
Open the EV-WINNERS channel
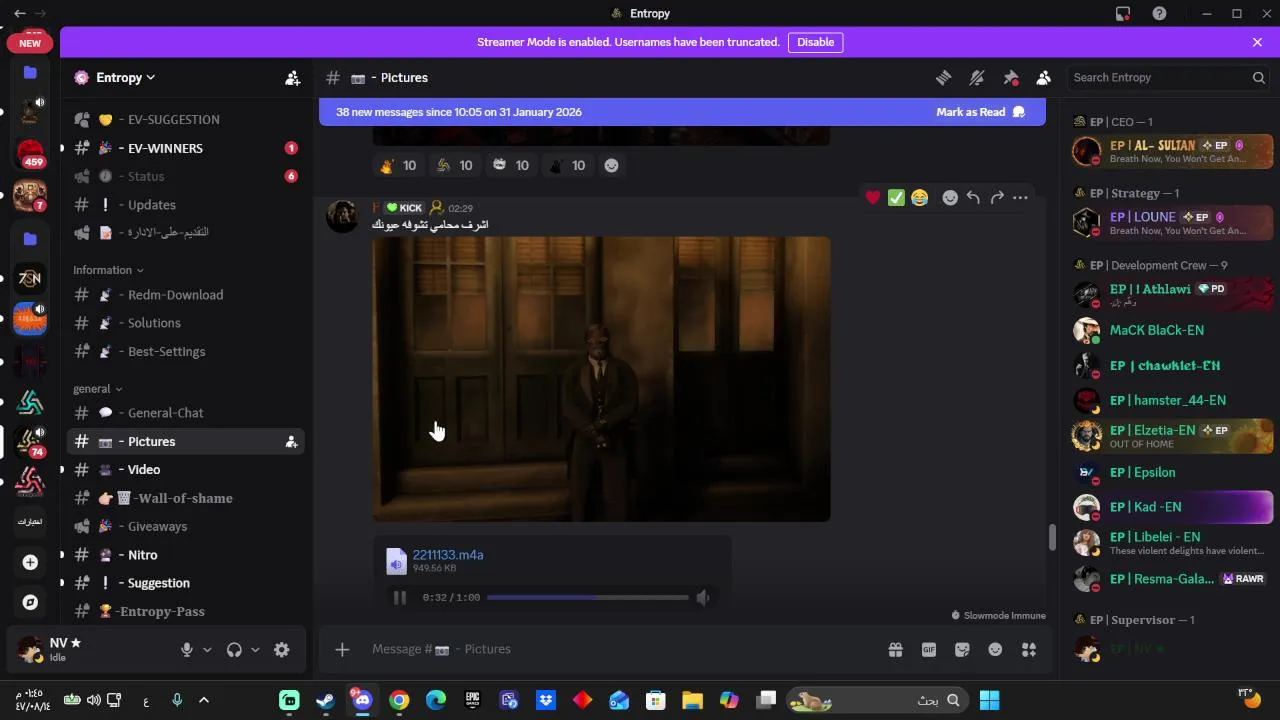click(x=186, y=148)
